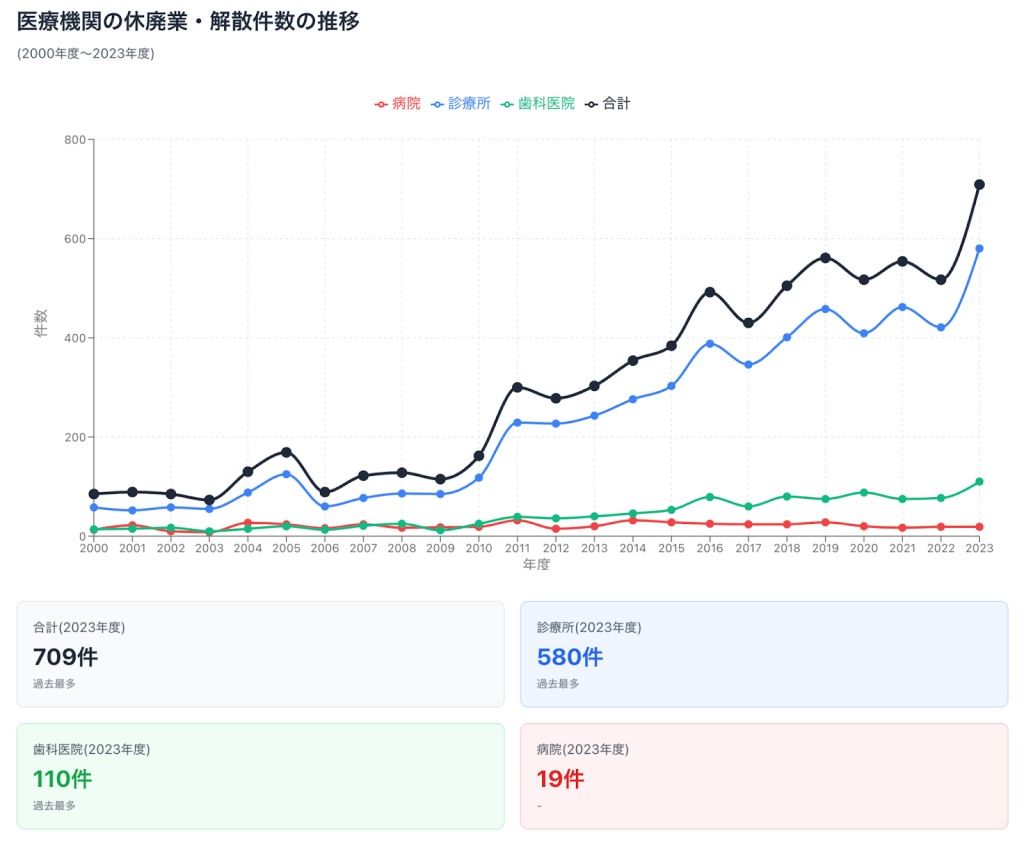Hide the 診療所 series via the legend
This screenshot has height=849, width=1024.
461,103
